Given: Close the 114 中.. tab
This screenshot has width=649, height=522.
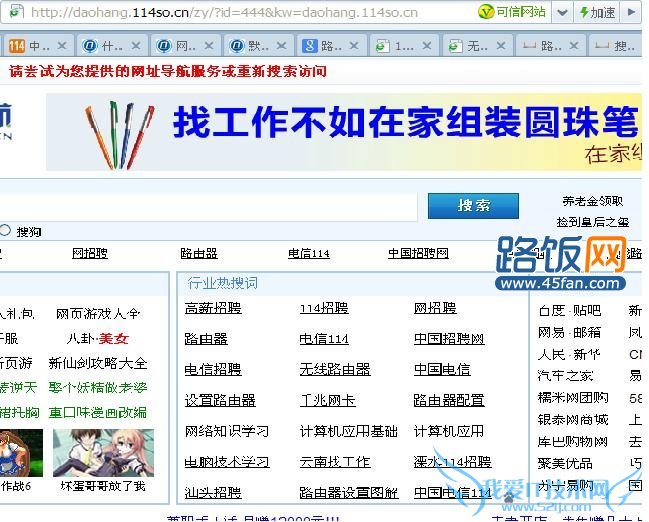Looking at the screenshot, I should pos(62,46).
